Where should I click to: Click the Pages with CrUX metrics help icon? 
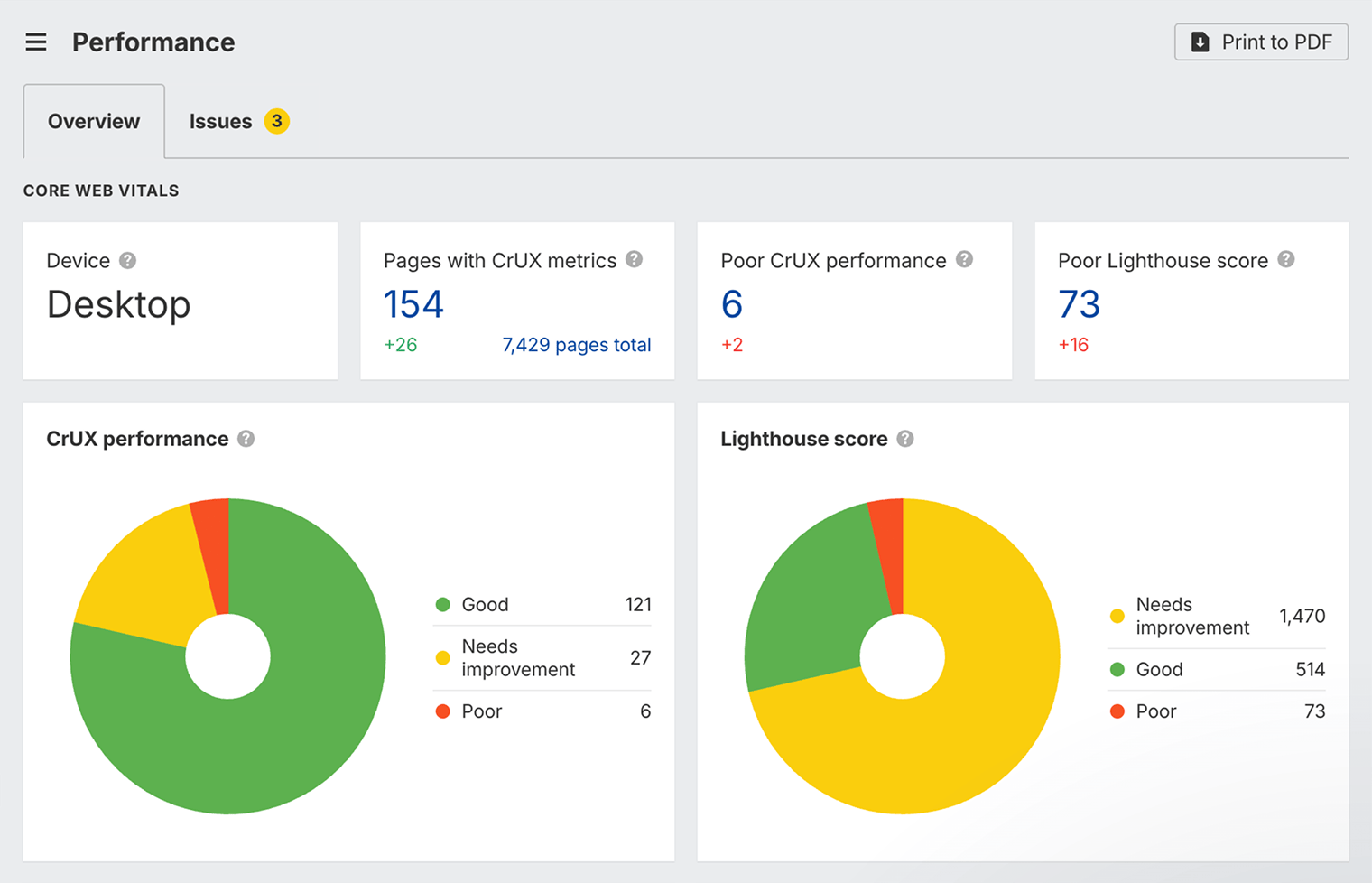(635, 259)
